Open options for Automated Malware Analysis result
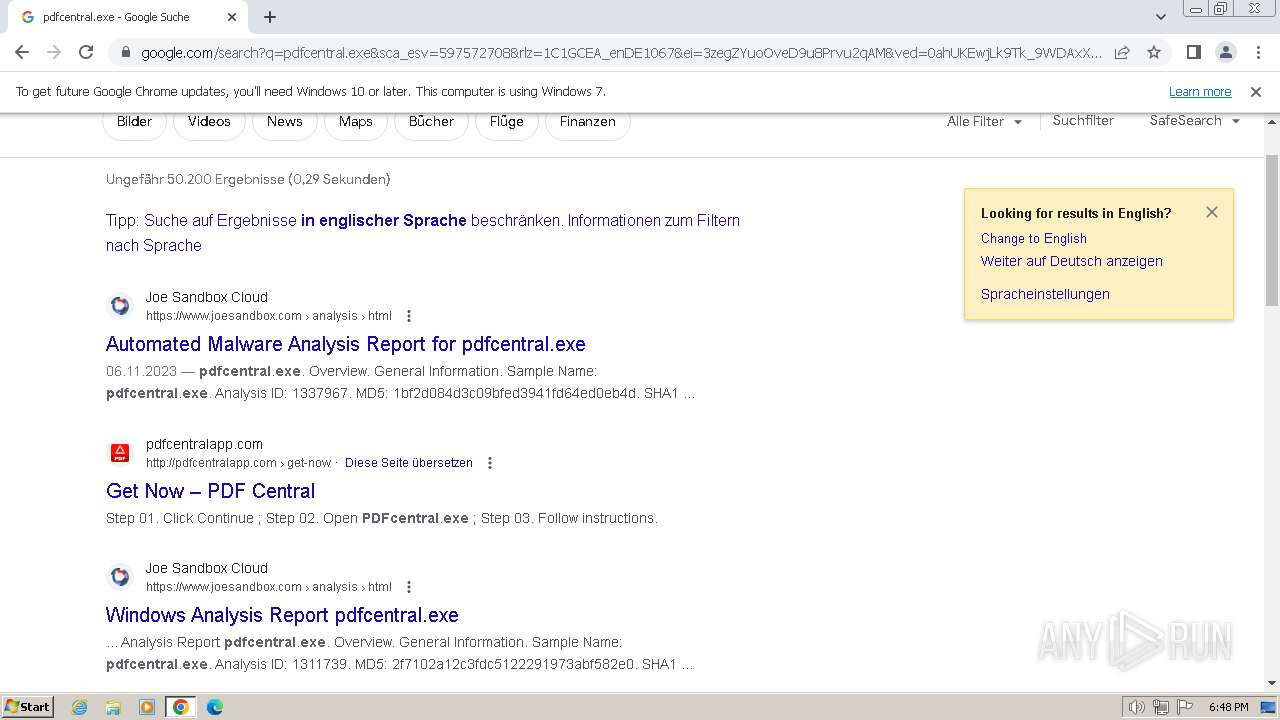This screenshot has height=720, width=1280. coord(408,316)
